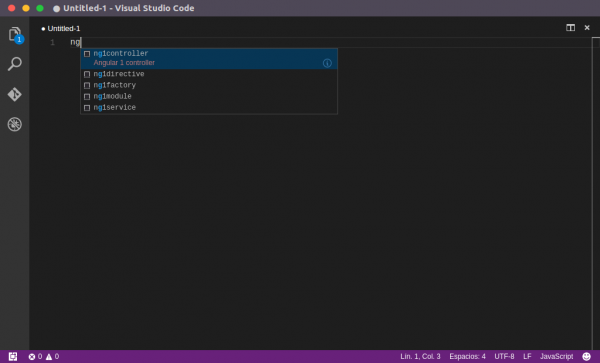Open the Debug bug icon
600x363 pixels.
pyautogui.click(x=15, y=124)
